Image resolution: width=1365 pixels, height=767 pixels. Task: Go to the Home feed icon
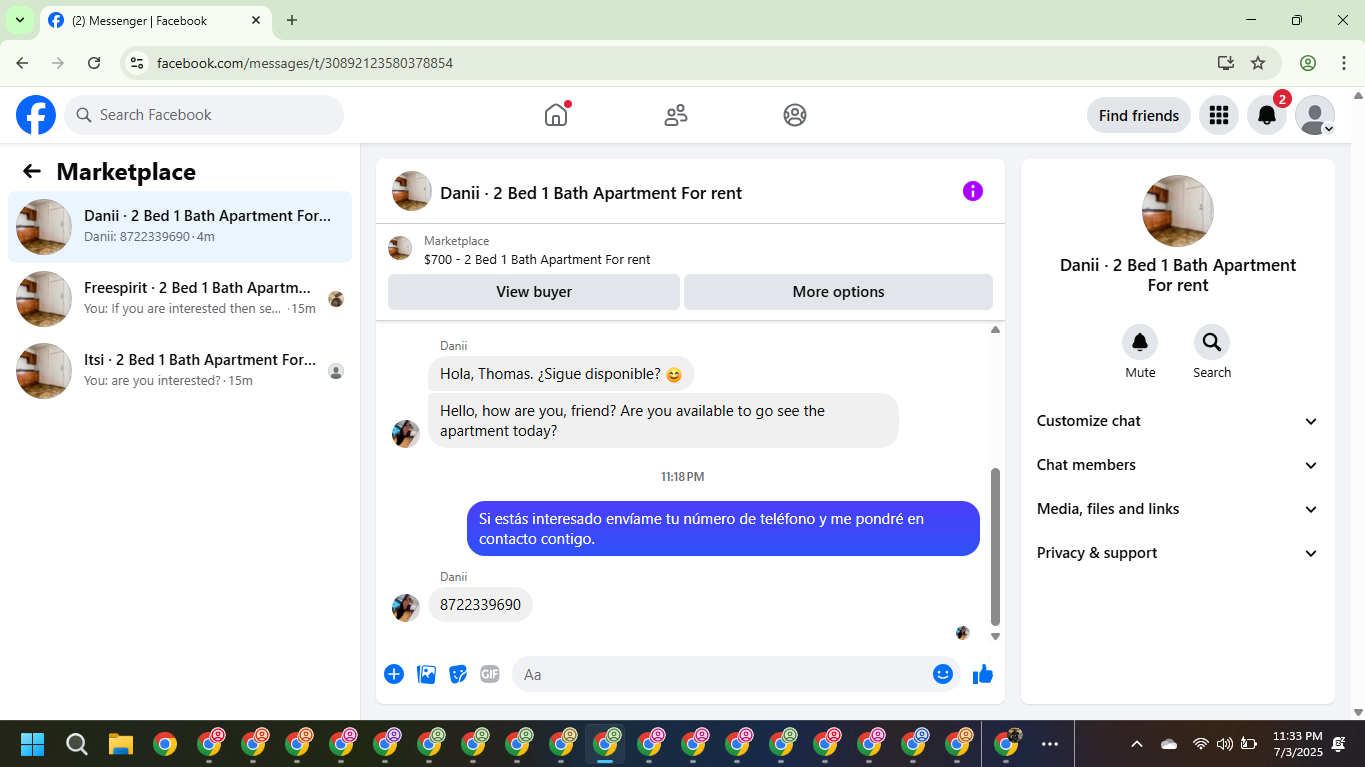point(556,115)
